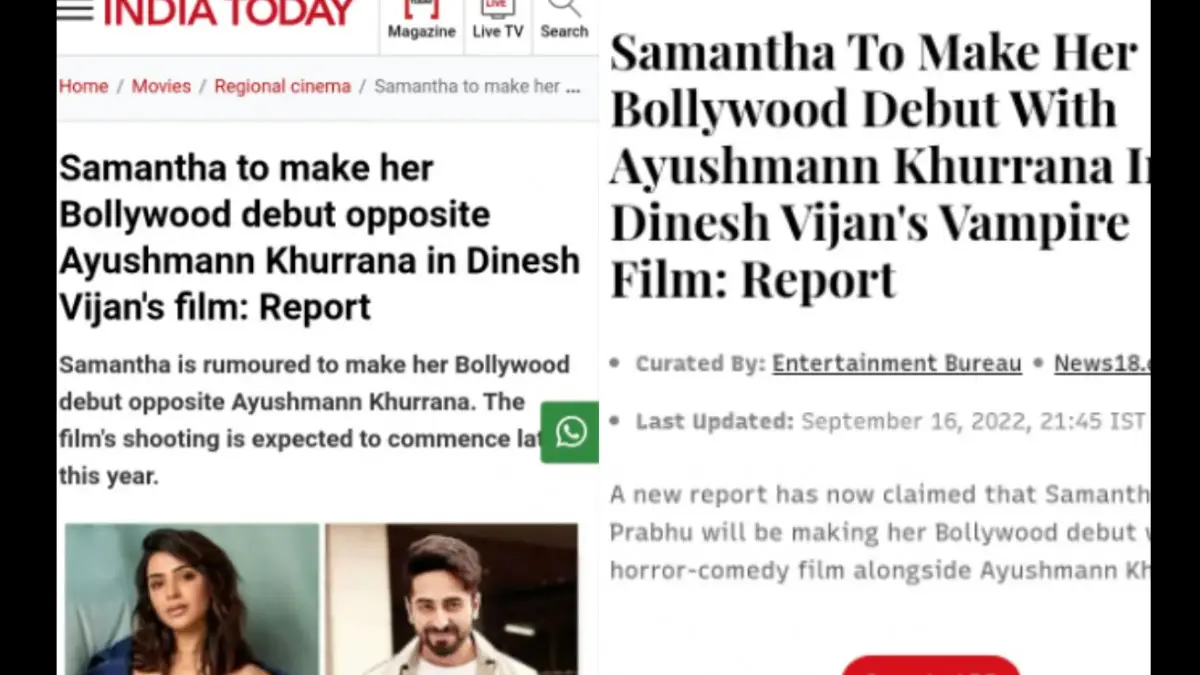Select the truncated Samantha breadcrumb item
1200x675 pixels.
coord(477,86)
